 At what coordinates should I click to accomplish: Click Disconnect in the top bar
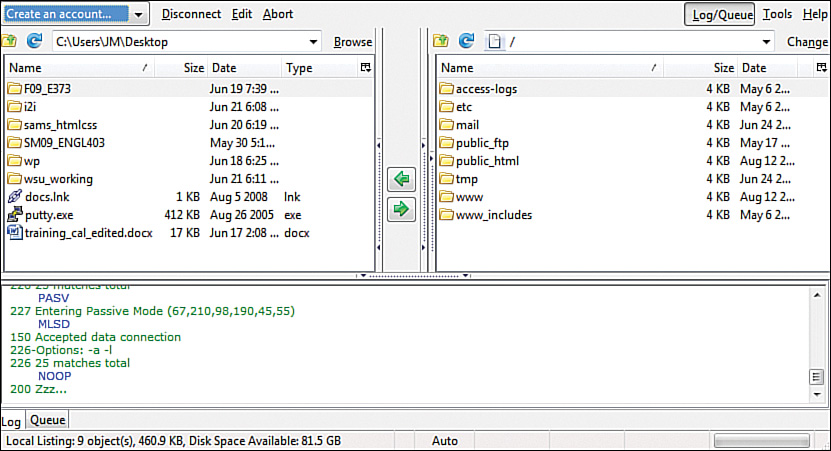(191, 14)
